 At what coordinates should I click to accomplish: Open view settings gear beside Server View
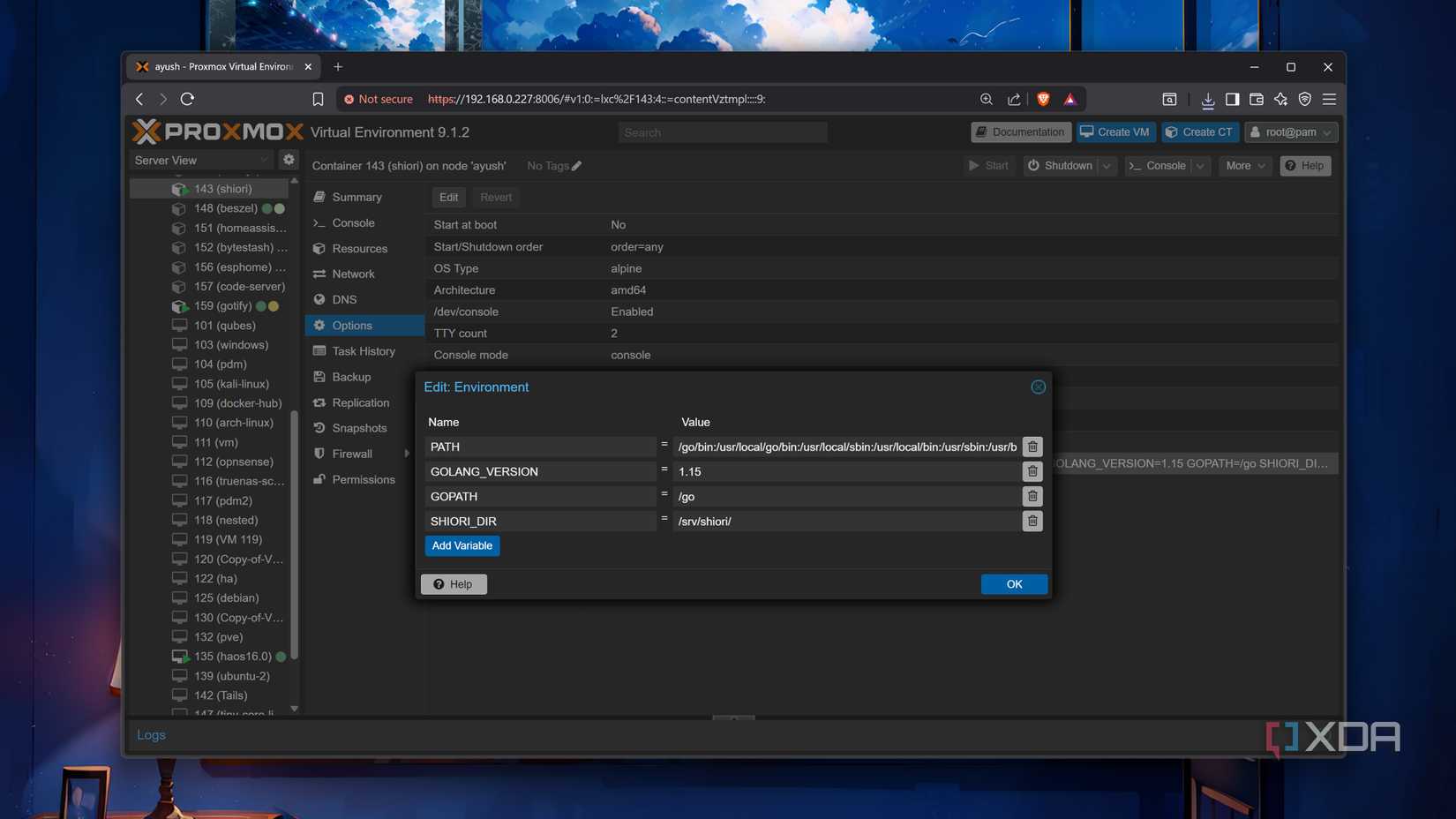coord(289,160)
